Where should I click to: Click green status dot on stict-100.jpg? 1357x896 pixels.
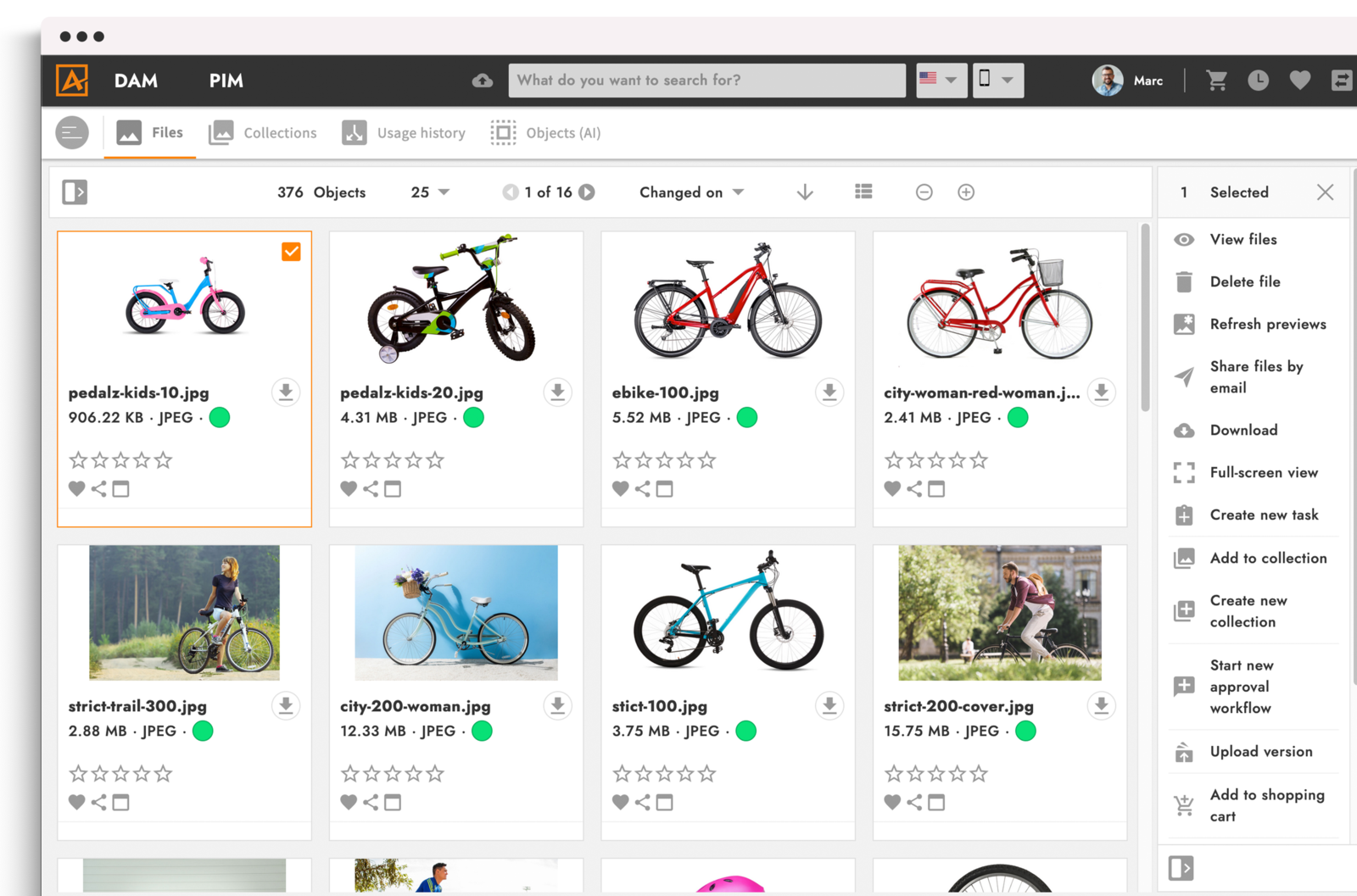point(746,731)
